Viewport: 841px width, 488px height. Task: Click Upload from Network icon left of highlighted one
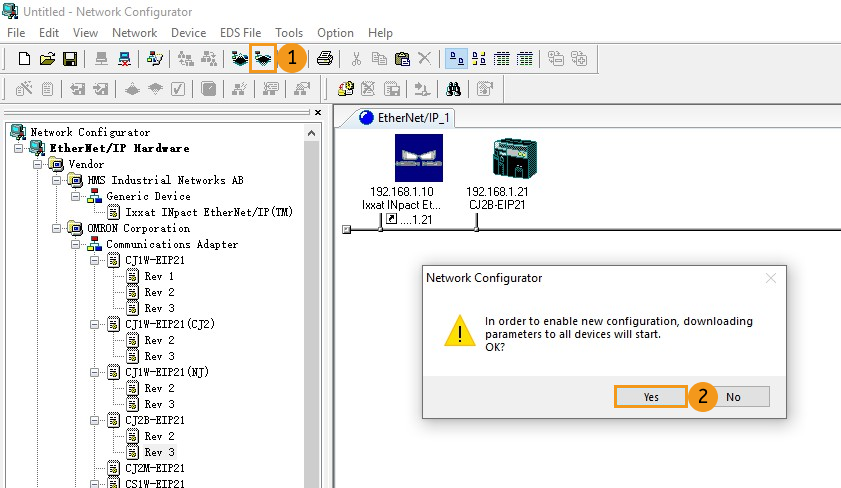(240, 58)
